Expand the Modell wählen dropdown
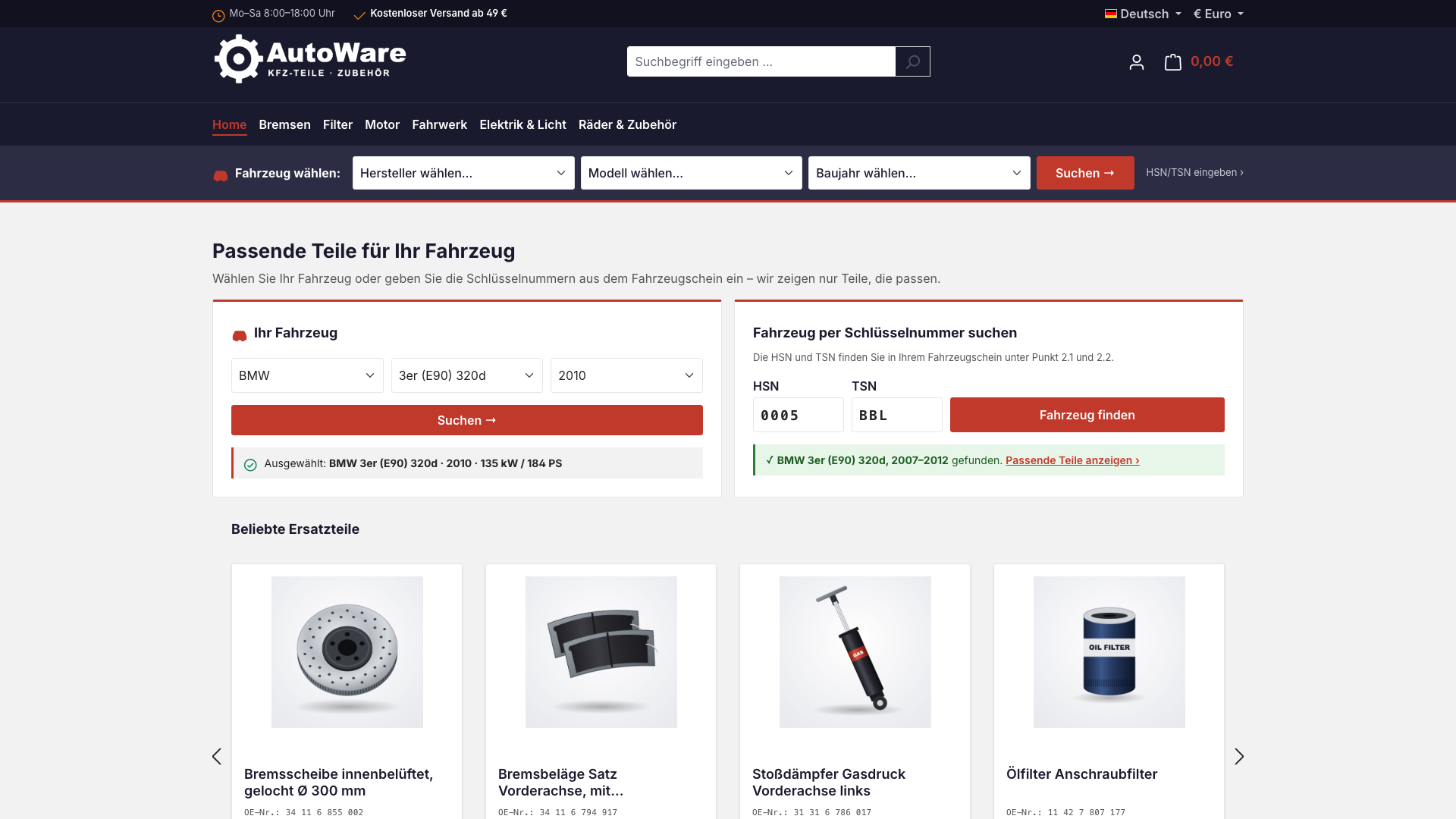Image resolution: width=1456 pixels, height=819 pixels. coord(692,173)
